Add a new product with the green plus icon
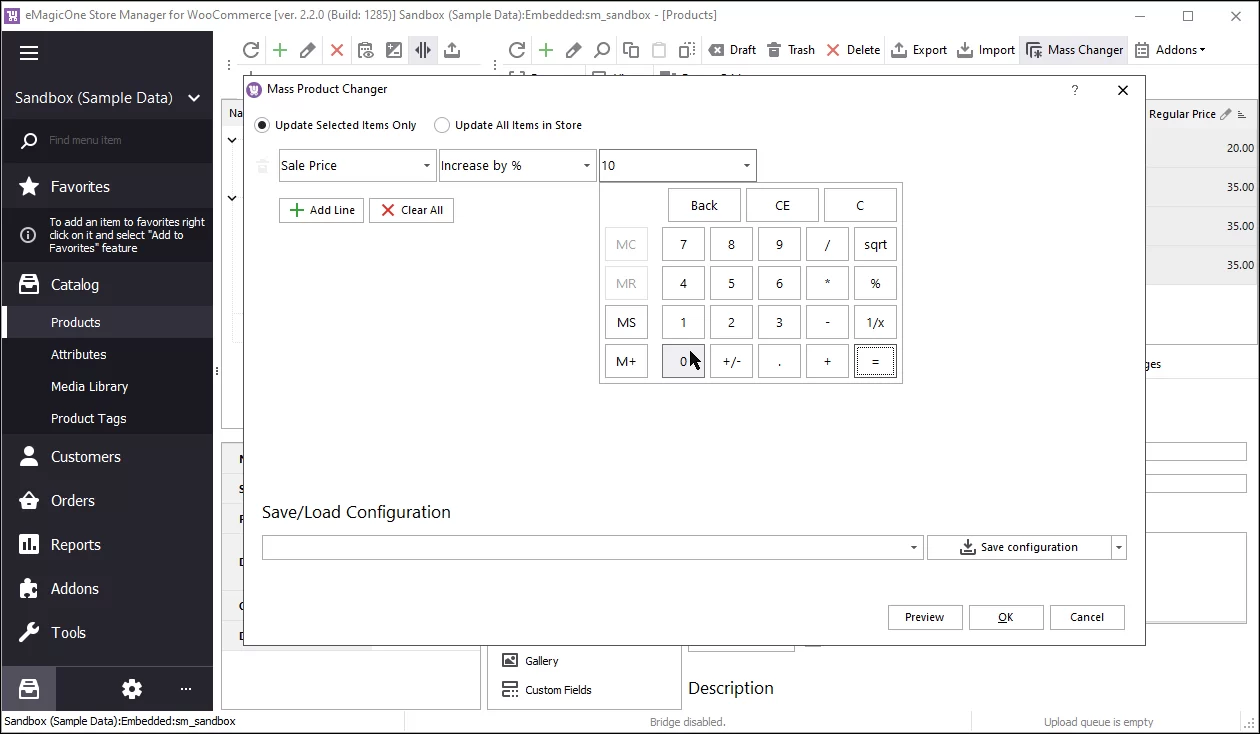 pos(280,49)
